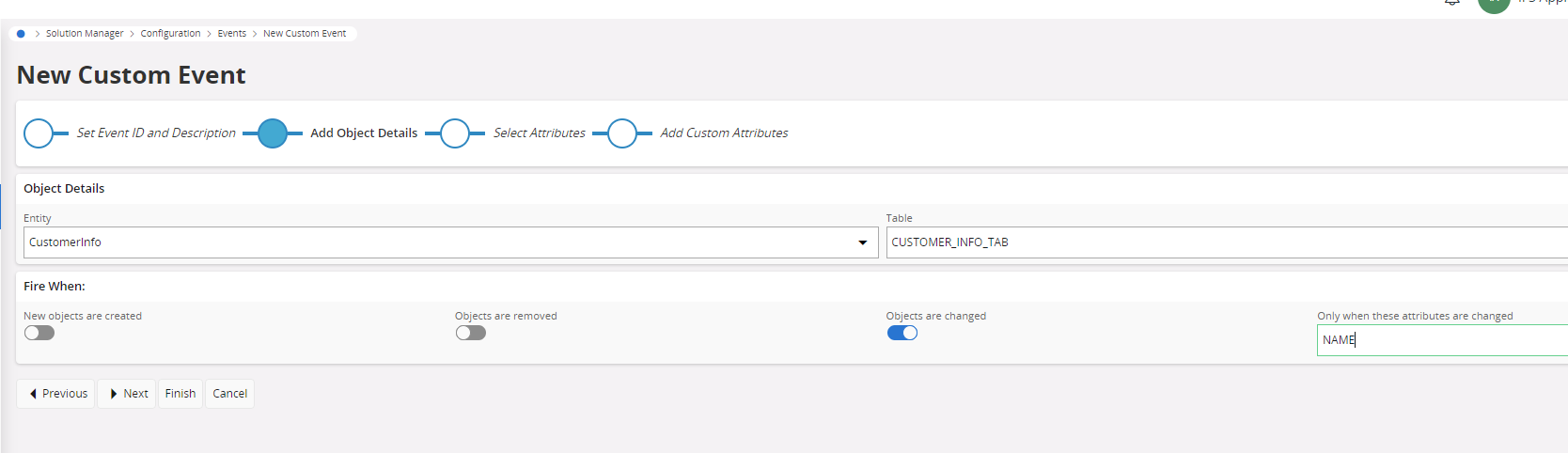Click the Add Custom Attributes step circle
This screenshot has height=453, width=1568.
(622, 133)
